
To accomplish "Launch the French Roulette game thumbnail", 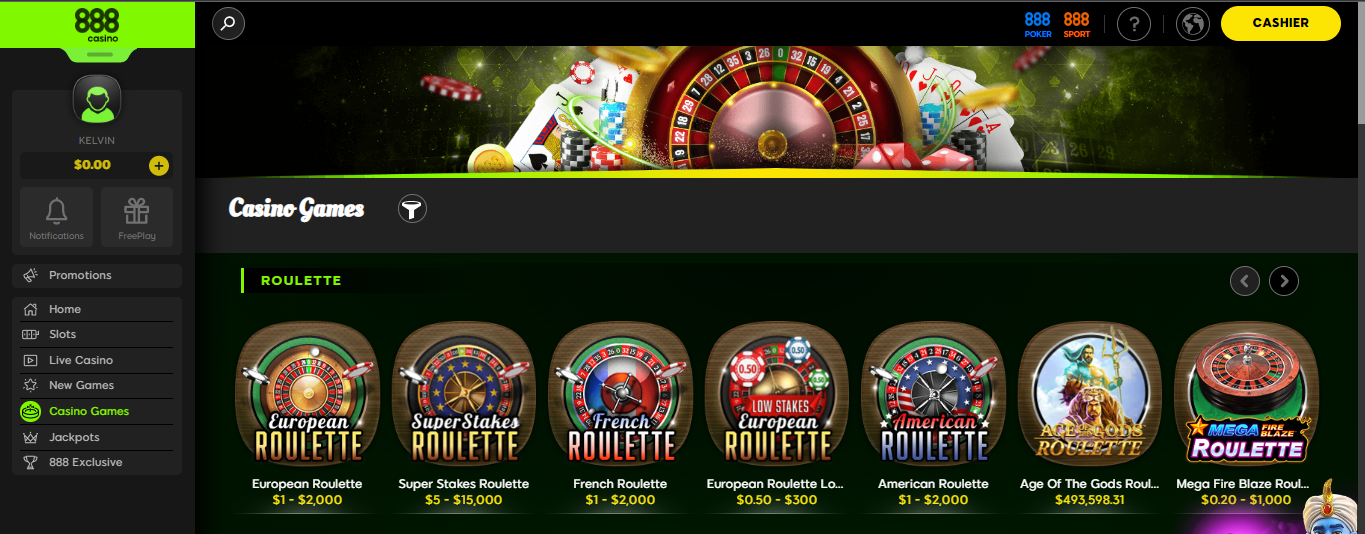I will point(621,393).
